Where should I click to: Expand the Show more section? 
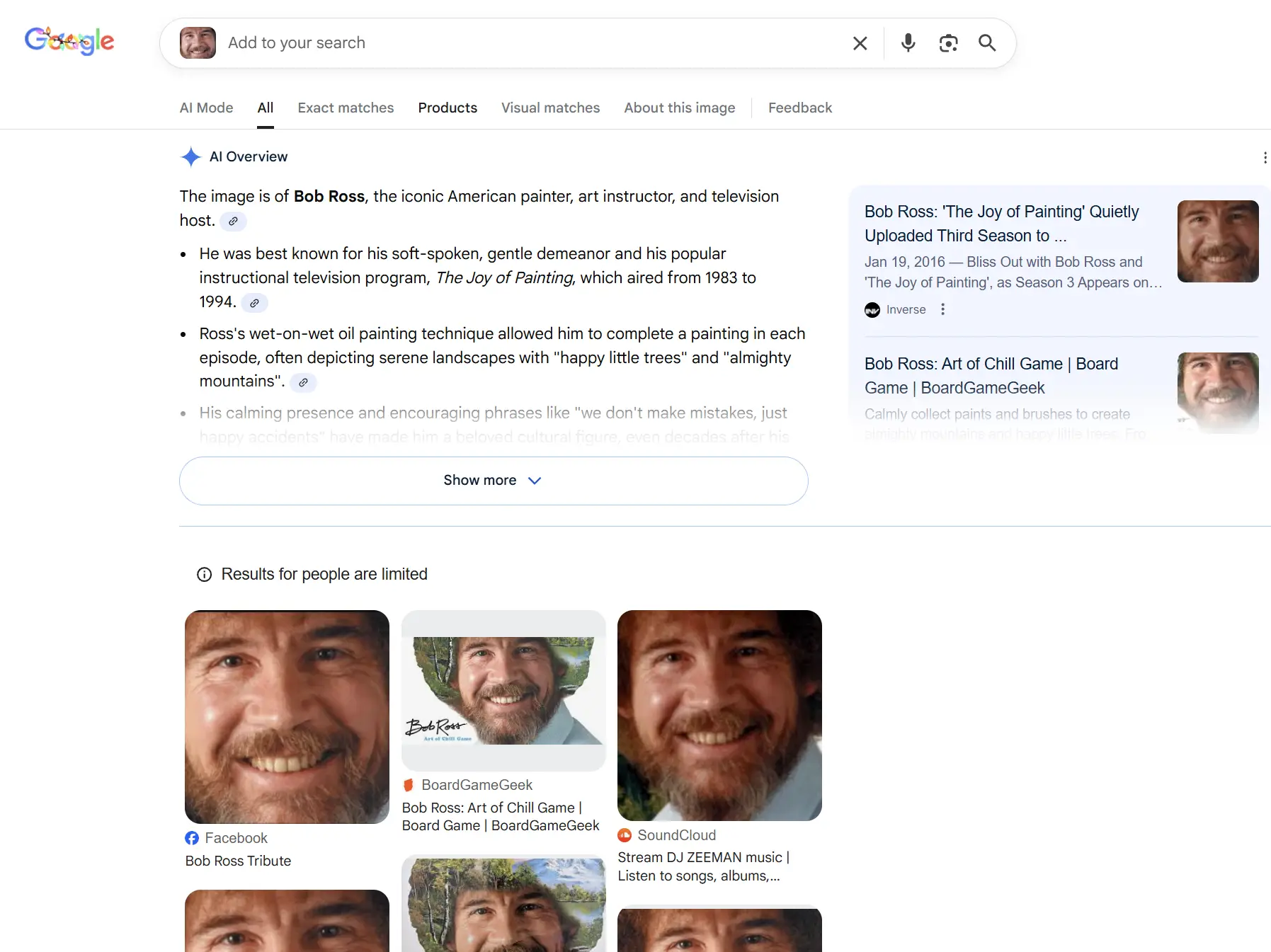tap(493, 481)
